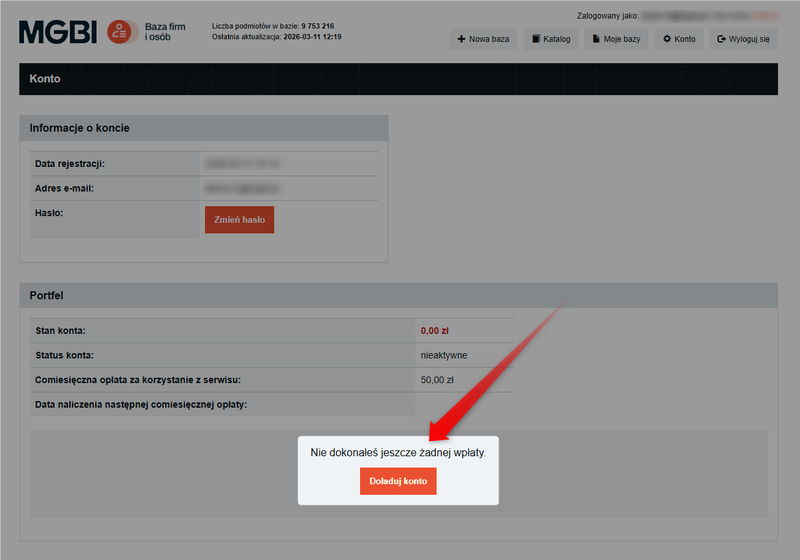Open Katalog via its book icon
Screen dimensions: 800x560
click(x=536, y=40)
